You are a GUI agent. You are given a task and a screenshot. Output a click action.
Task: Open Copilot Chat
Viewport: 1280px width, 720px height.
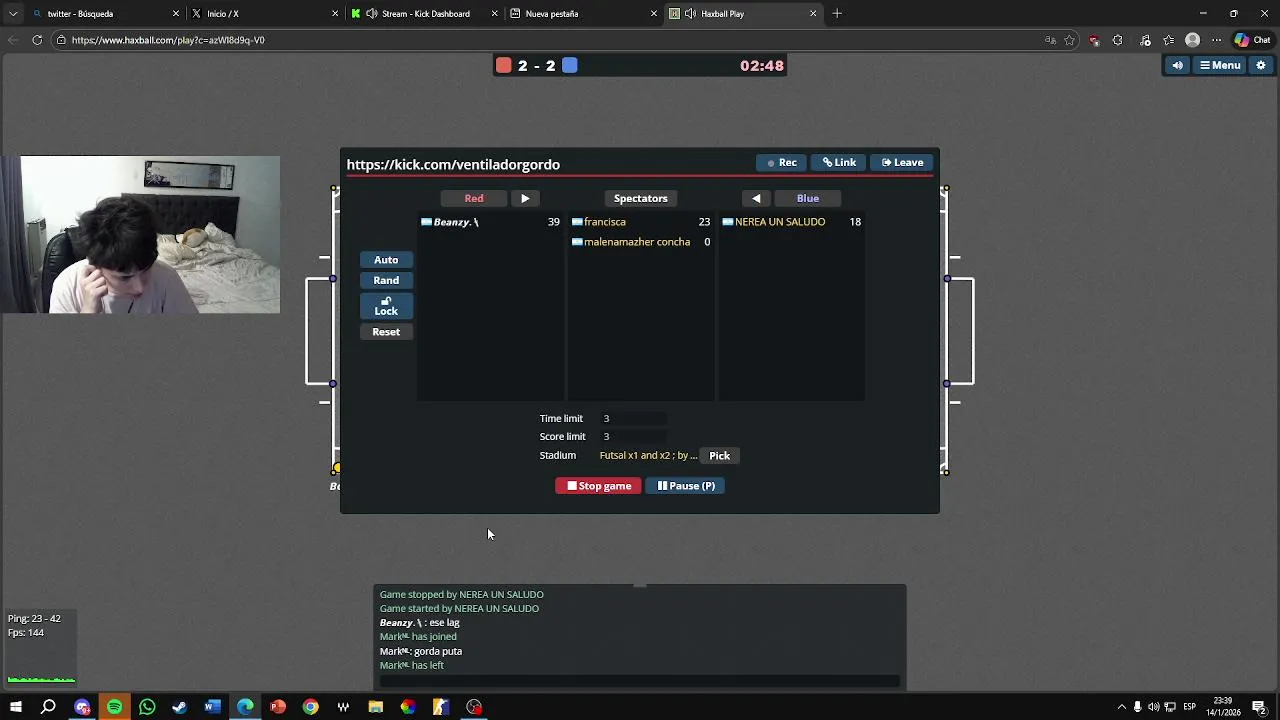pyautogui.click(x=1253, y=40)
